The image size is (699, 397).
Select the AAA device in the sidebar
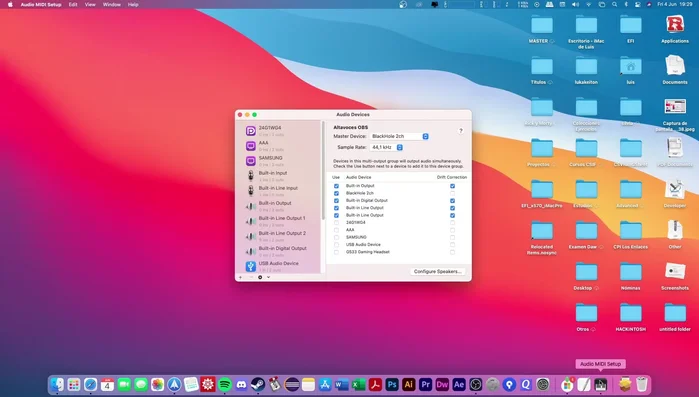pyautogui.click(x=279, y=146)
